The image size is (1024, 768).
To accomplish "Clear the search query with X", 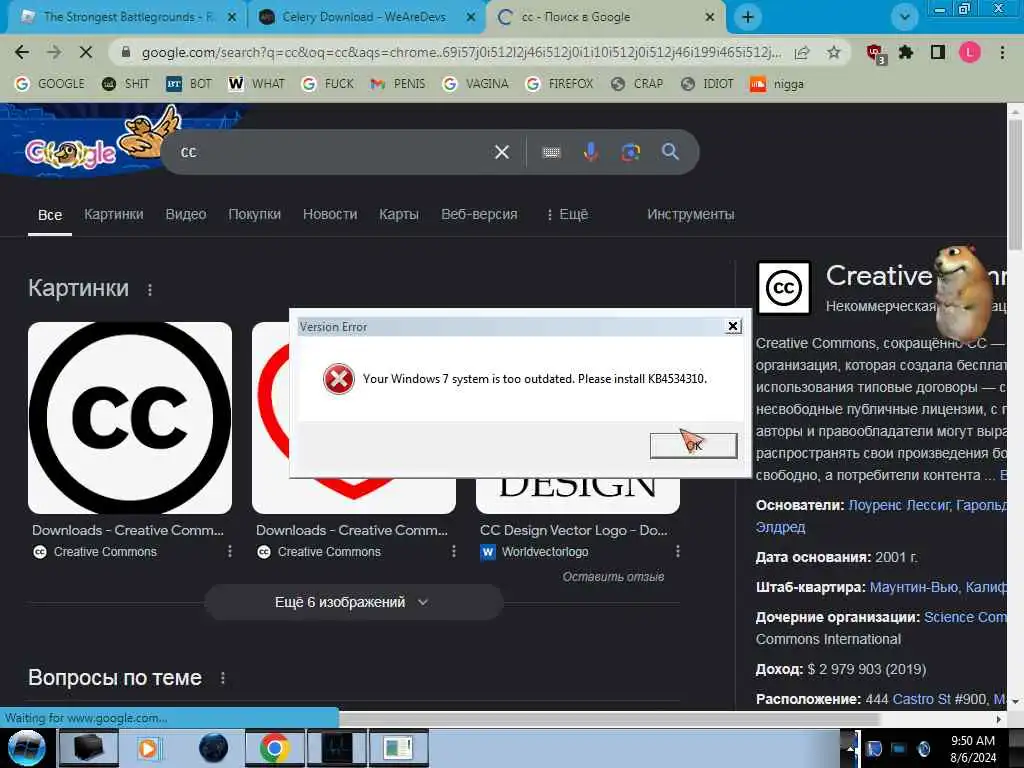I will (x=502, y=152).
